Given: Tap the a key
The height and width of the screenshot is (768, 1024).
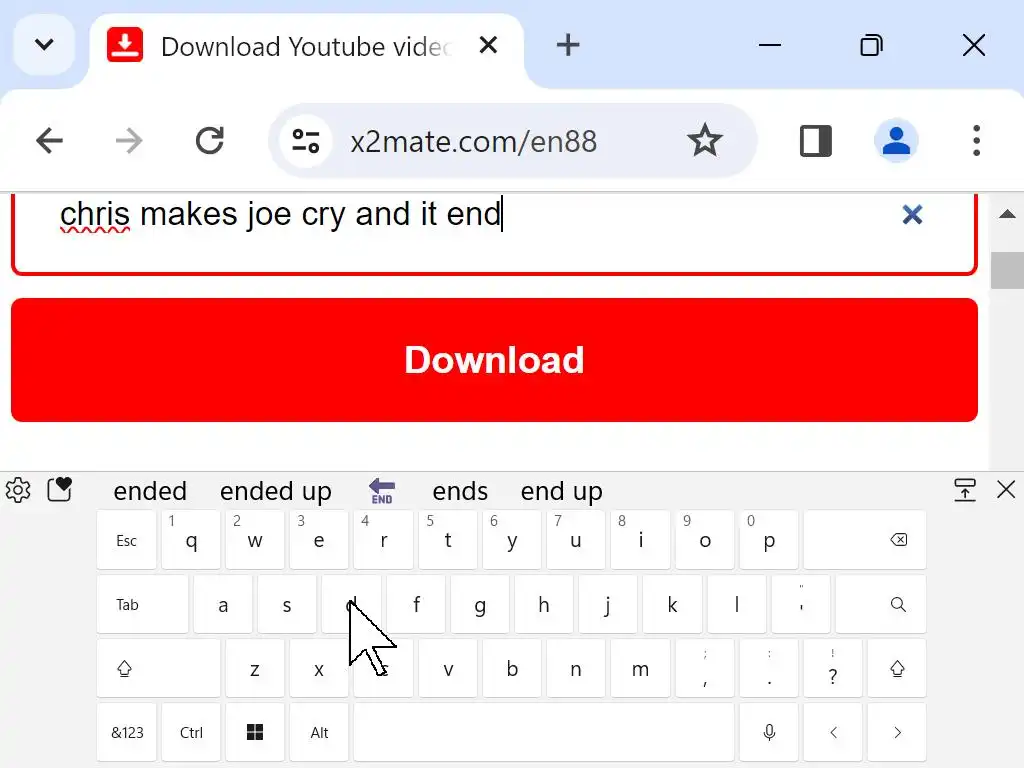Looking at the screenshot, I should click(223, 605).
